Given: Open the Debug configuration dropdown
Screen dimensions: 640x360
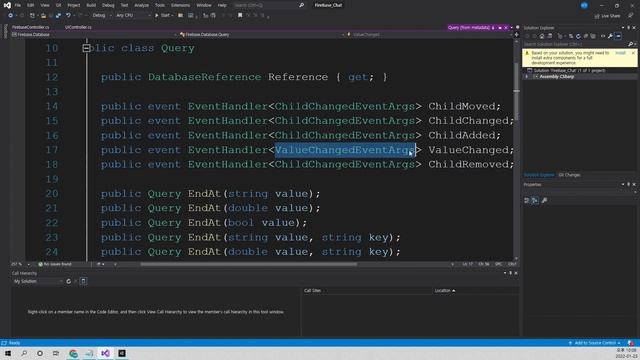Looking at the screenshot, I should 101,16.
